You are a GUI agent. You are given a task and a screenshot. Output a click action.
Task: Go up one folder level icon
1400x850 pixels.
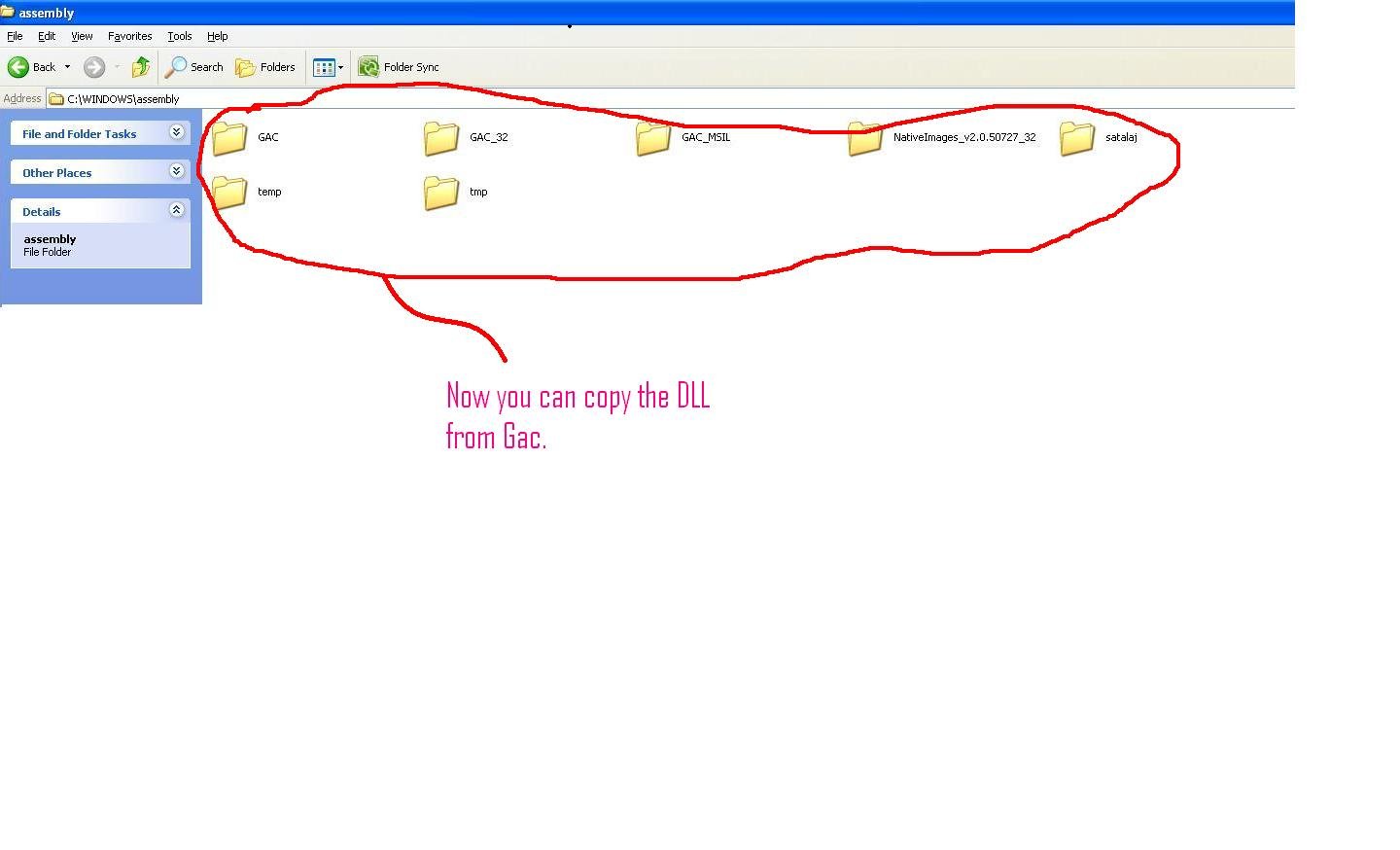(141, 67)
